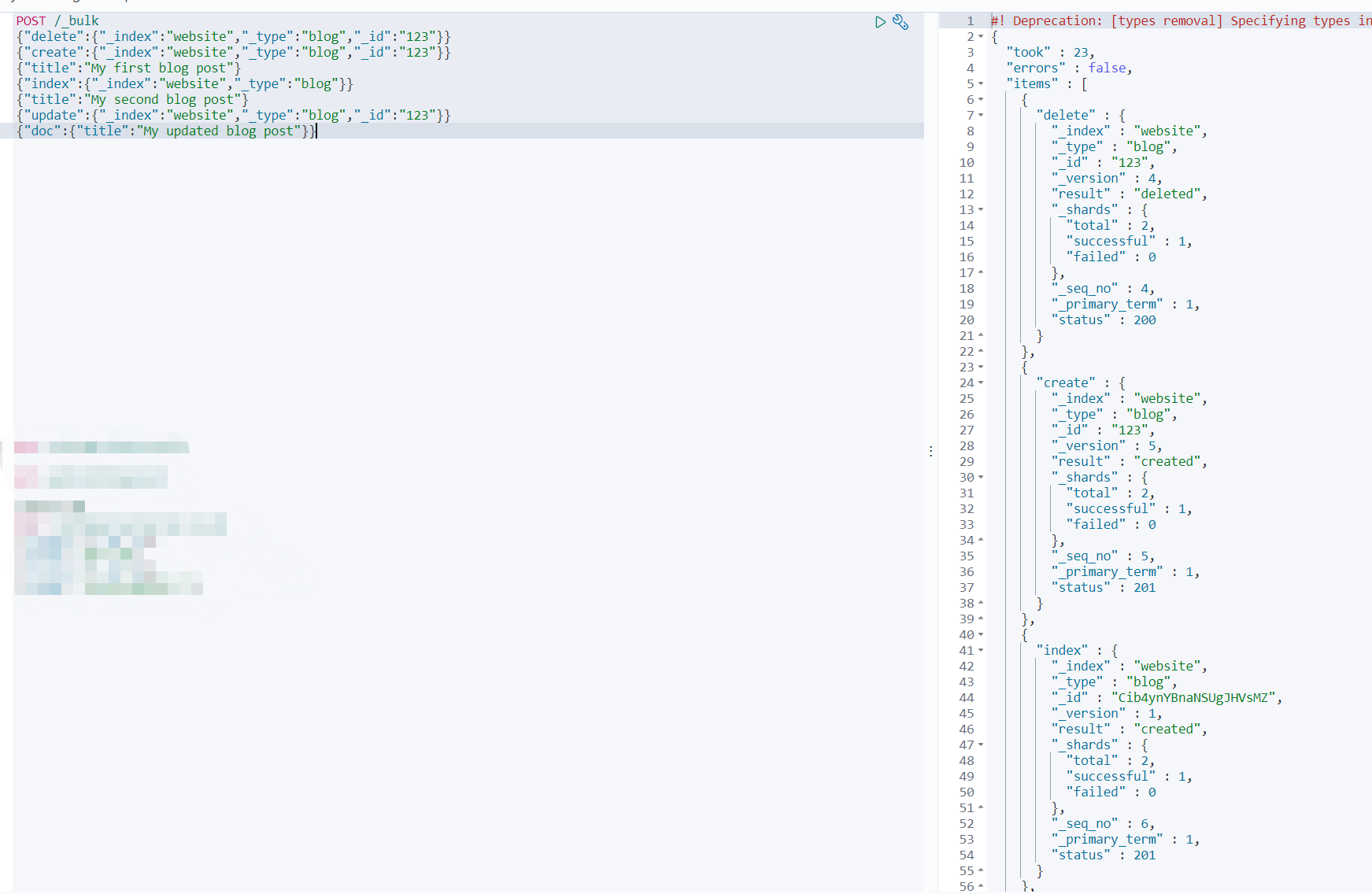1372x894 pixels.
Task: Click "_version" : 5 line
Action: pos(1107,445)
